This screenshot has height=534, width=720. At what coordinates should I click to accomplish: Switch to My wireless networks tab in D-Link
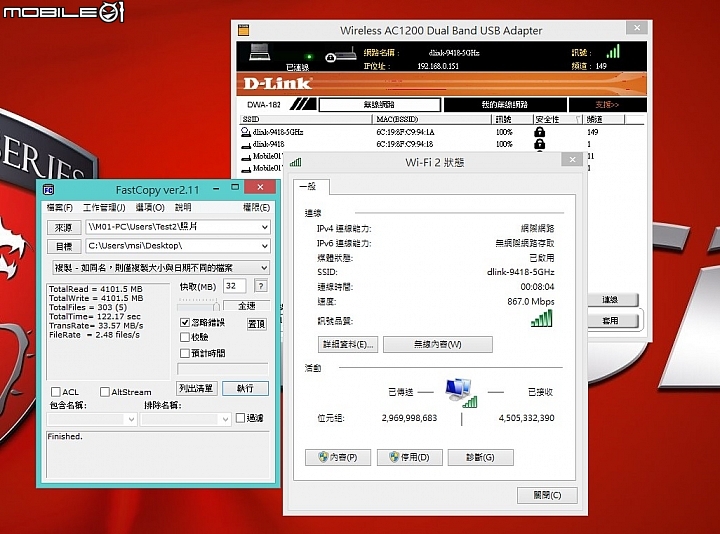point(505,105)
